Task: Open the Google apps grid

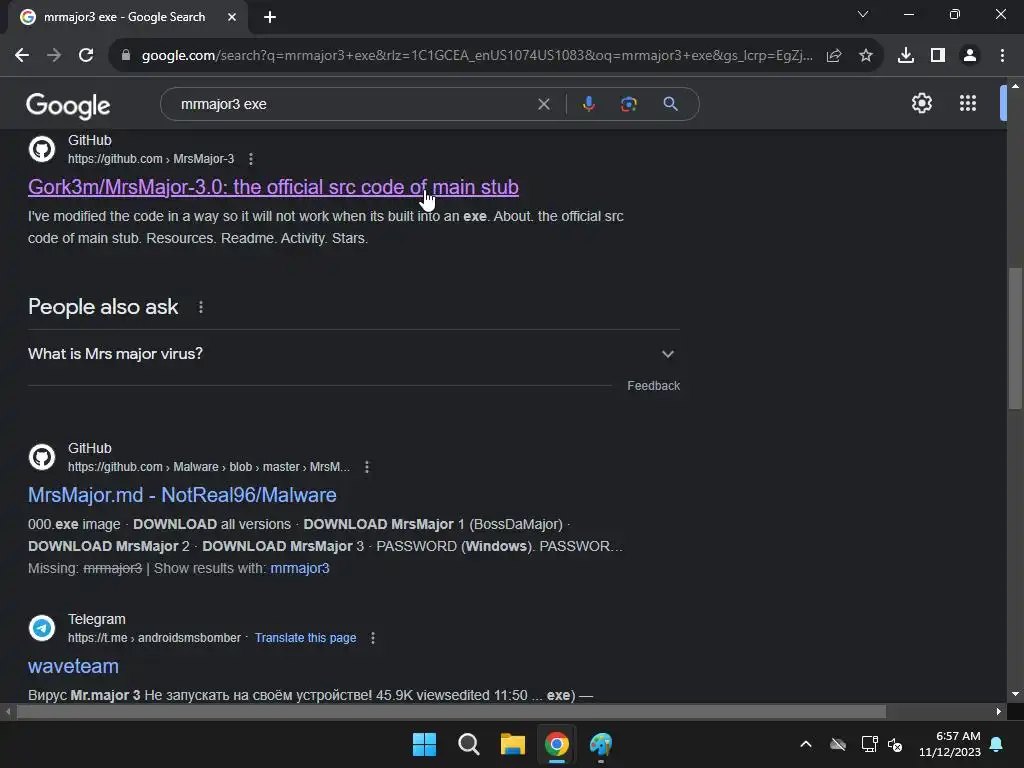Action: 968,103
